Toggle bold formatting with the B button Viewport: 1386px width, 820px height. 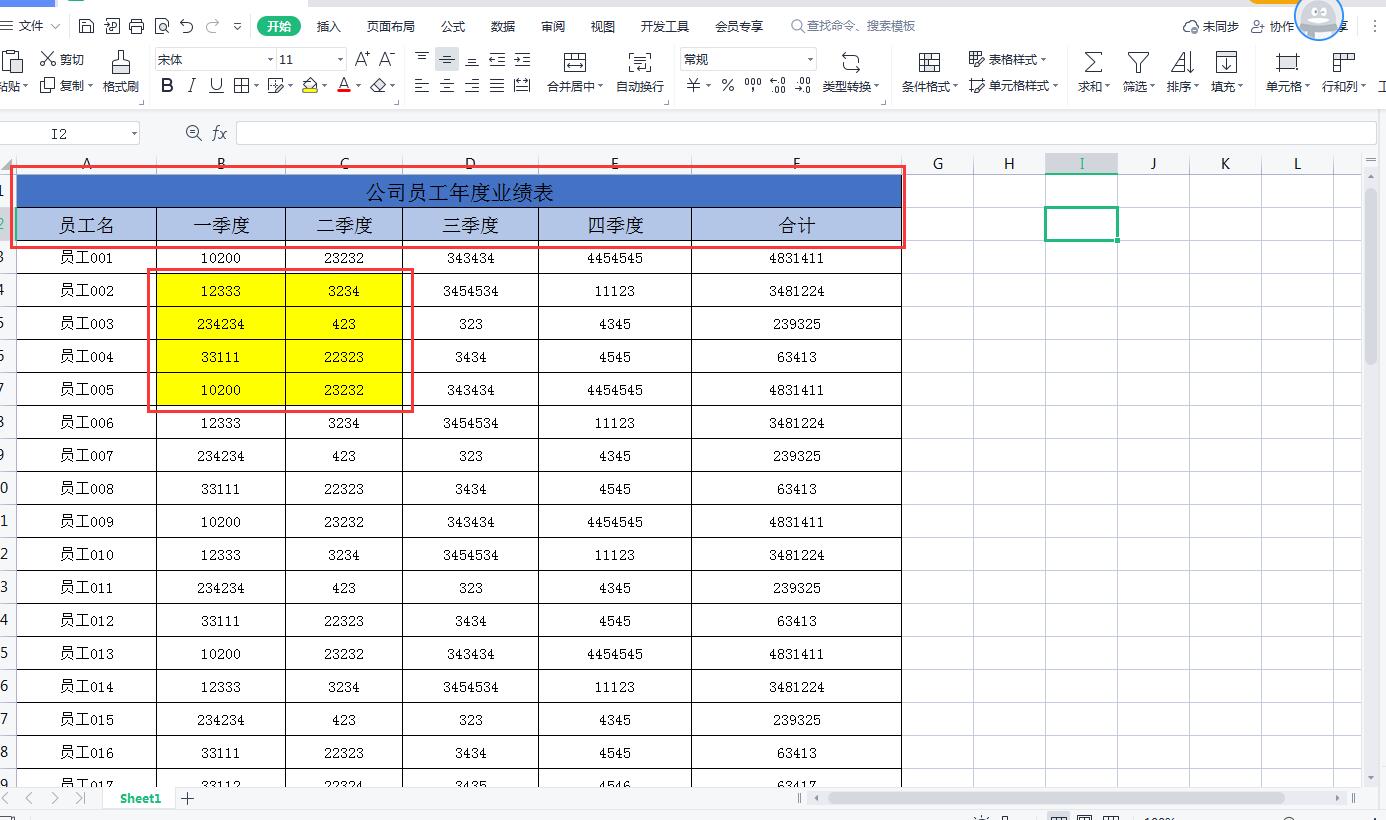(167, 86)
